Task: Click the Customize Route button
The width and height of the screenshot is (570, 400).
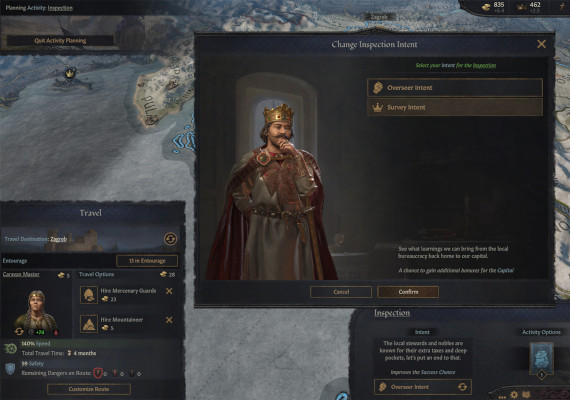Action: pos(89,389)
